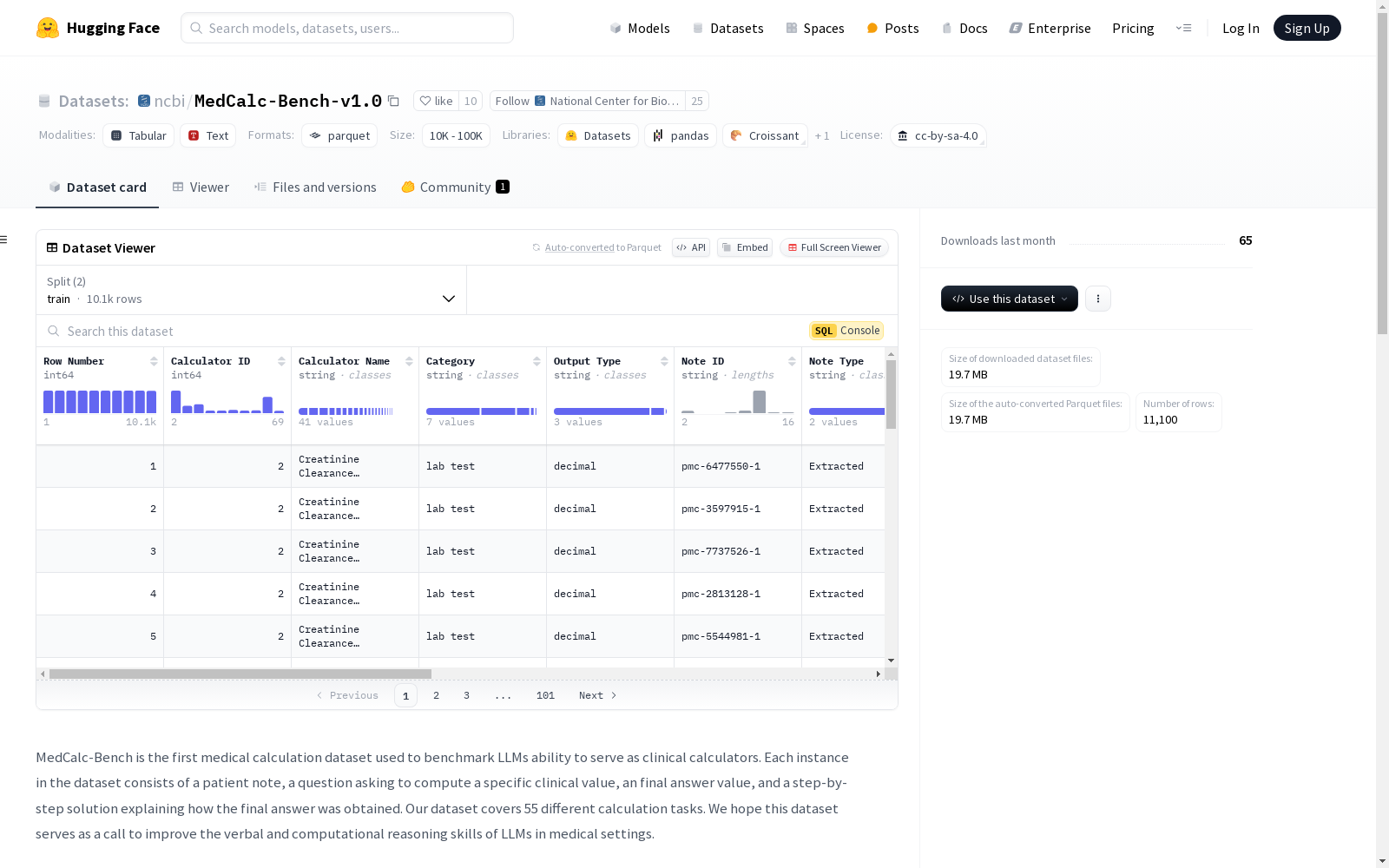Viewport: 1389px width, 868px height.
Task: Click the search magnifier in dataset search
Action: tap(54, 331)
